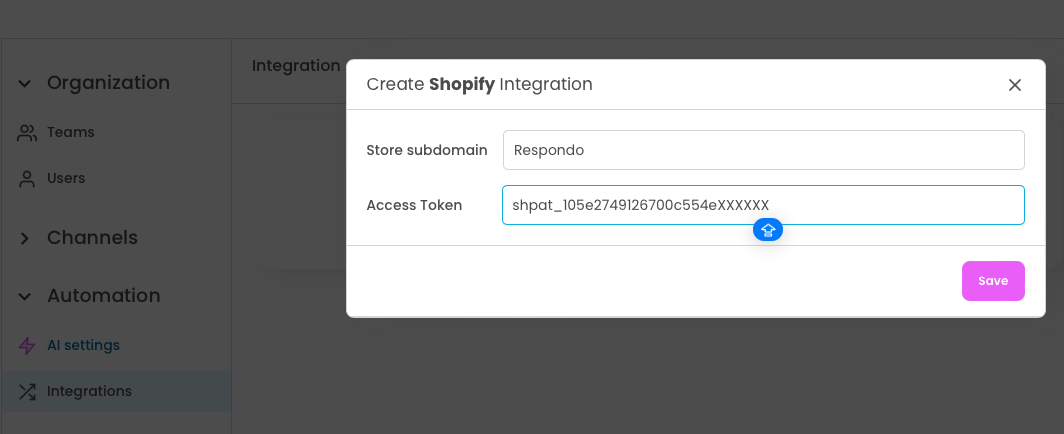Click the Channels heading
This screenshot has height=434, width=1064.
coord(92,237)
